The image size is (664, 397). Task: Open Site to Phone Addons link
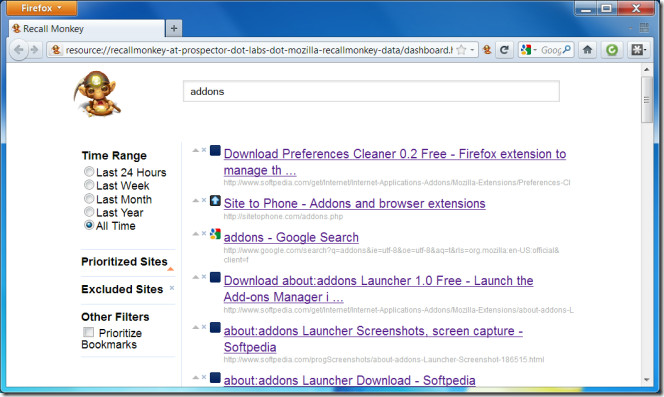(354, 203)
